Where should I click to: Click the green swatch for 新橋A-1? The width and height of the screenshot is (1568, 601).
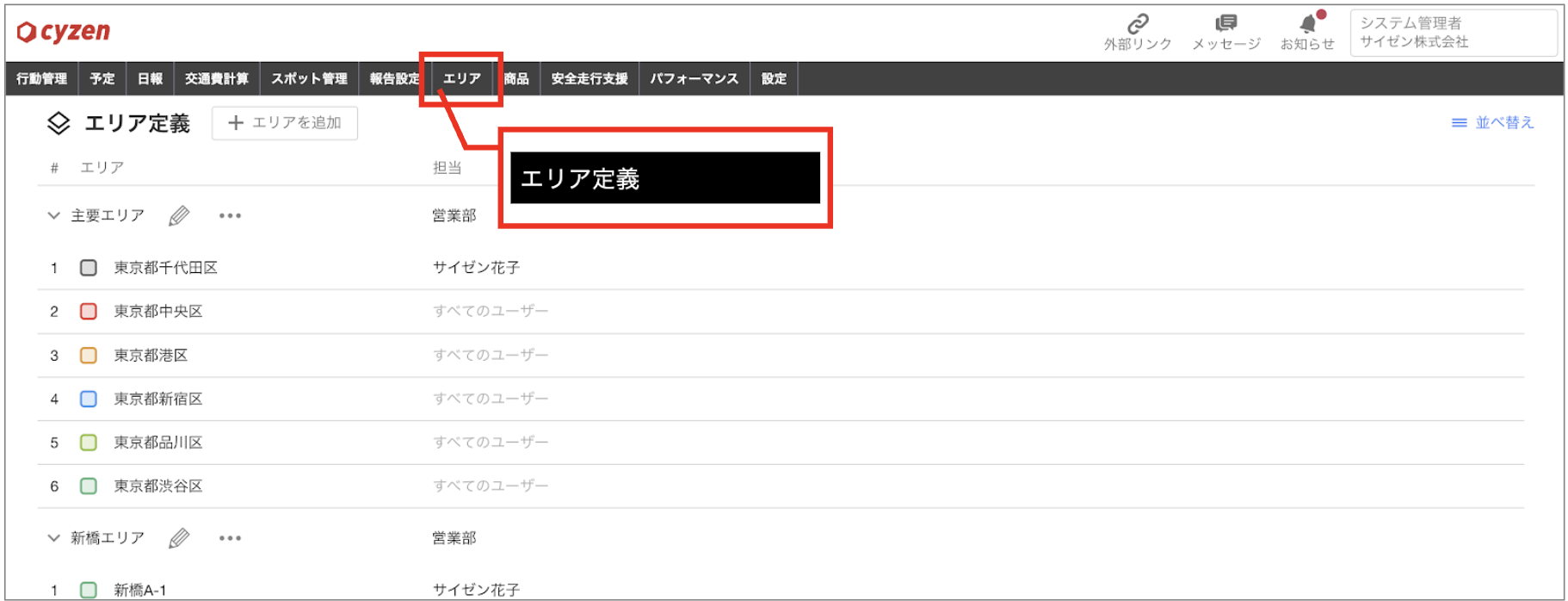click(x=88, y=590)
